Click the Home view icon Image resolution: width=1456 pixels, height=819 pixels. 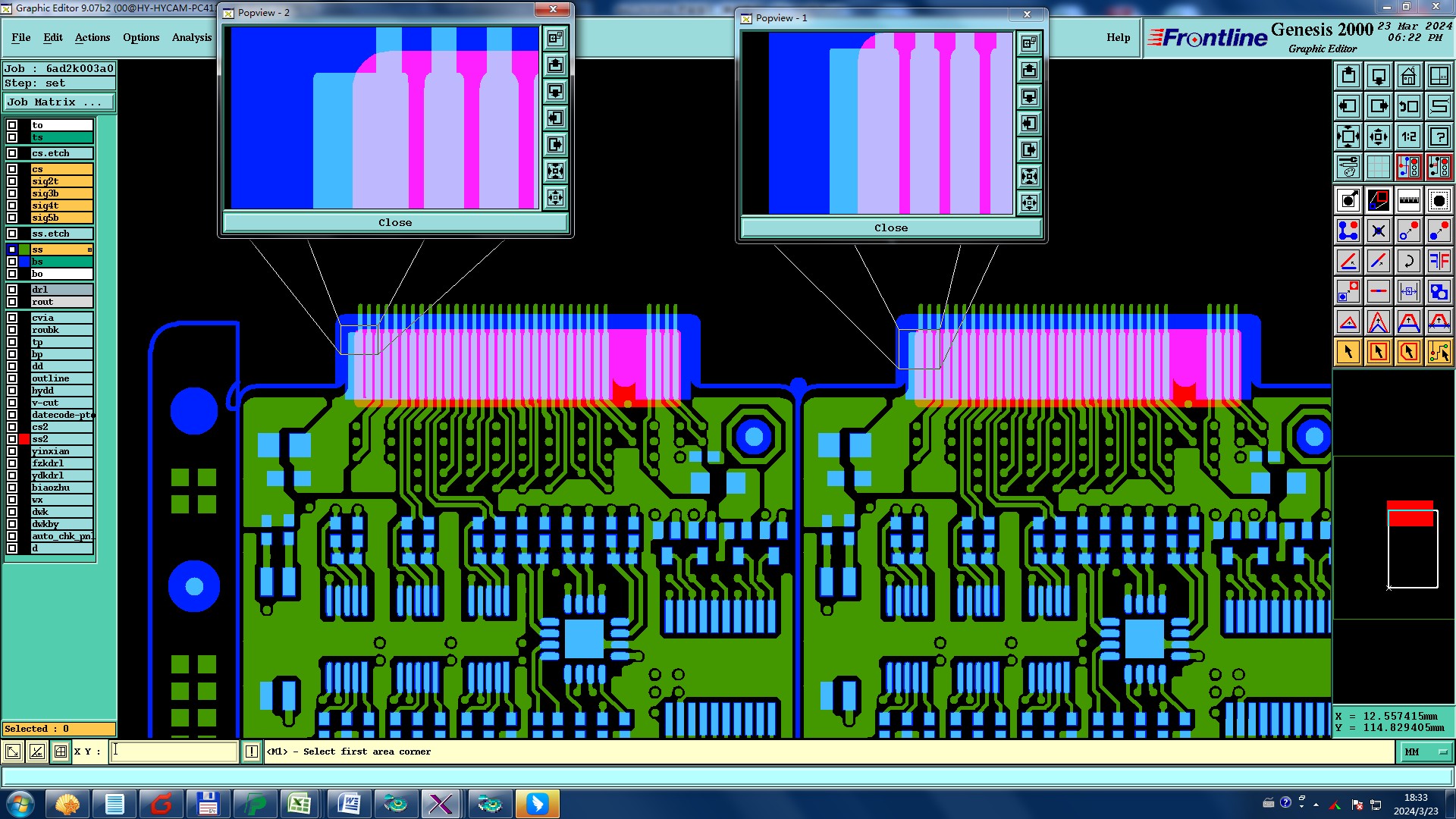click(x=1408, y=76)
